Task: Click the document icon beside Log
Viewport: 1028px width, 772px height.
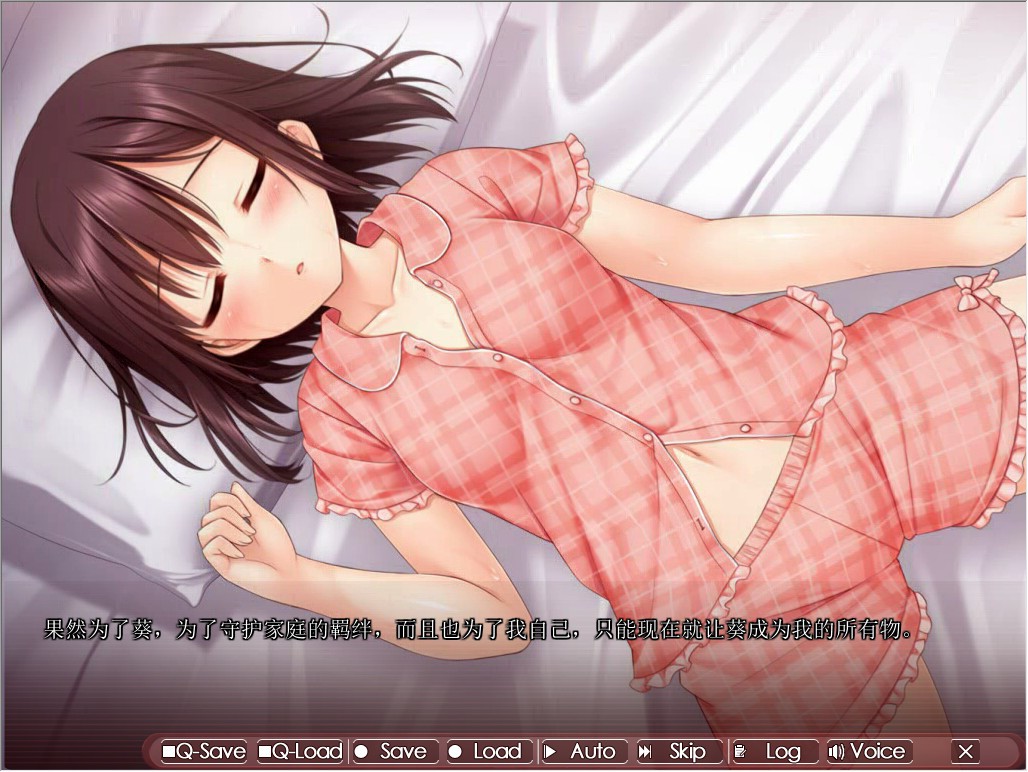Action: [740, 752]
